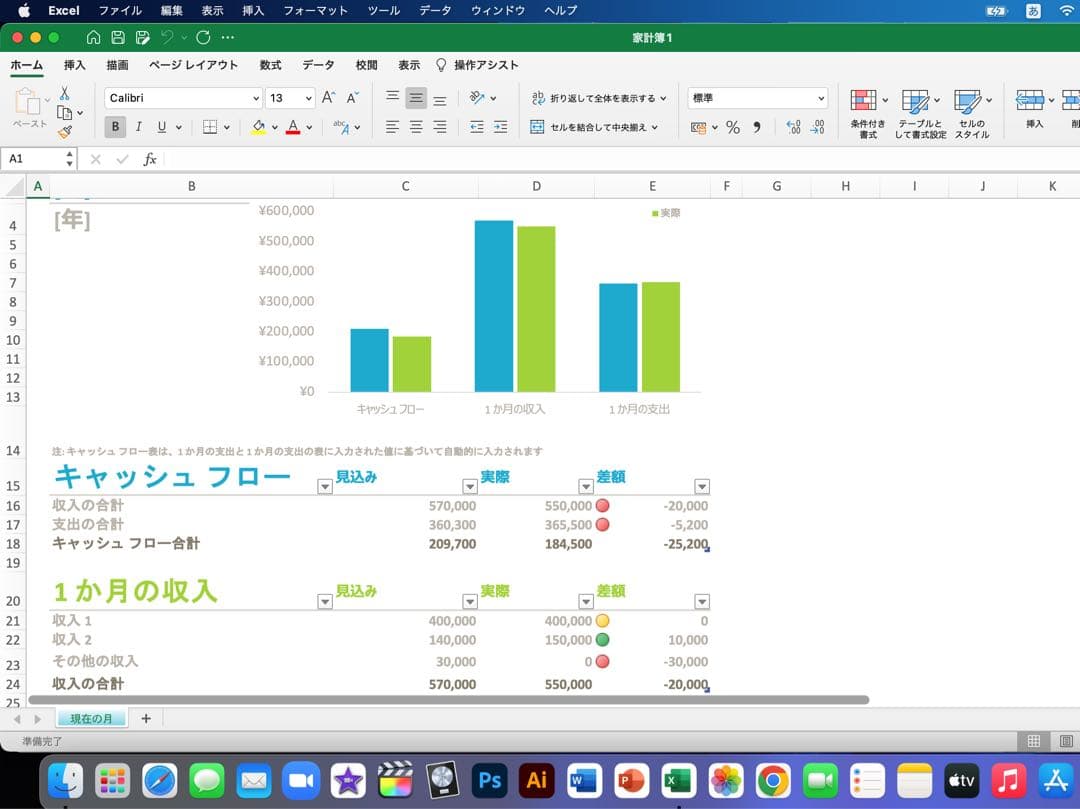Add a new sheet with the plus button
Screen dimensions: 1080x809
pos(146,718)
